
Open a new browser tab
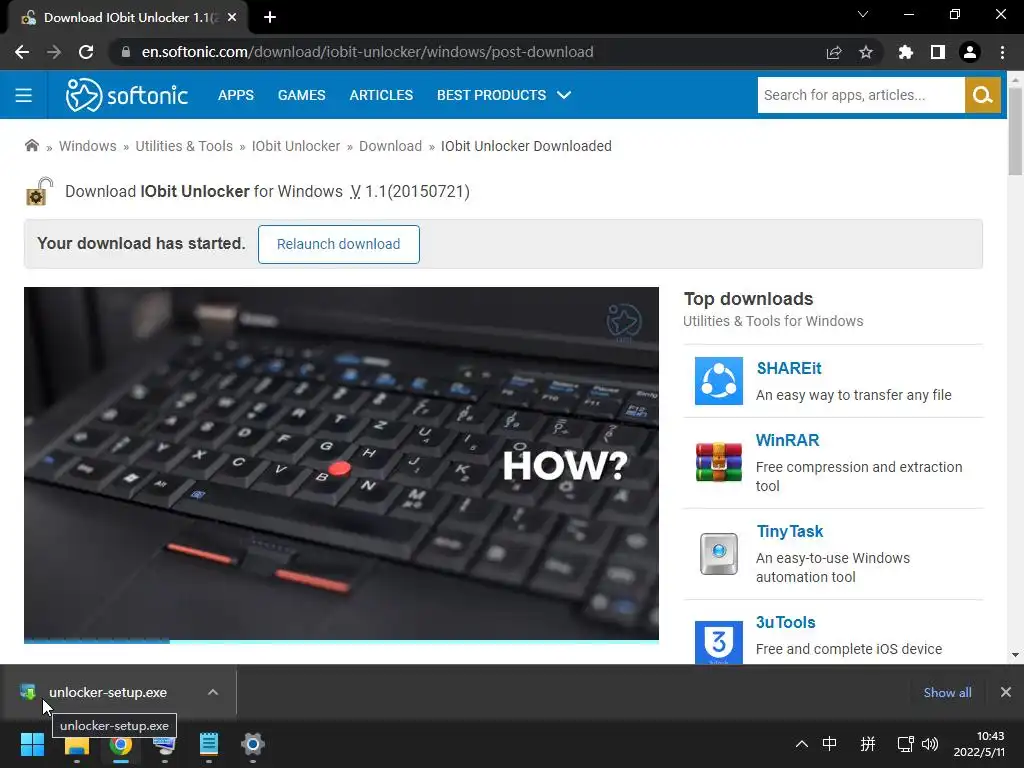point(270,18)
